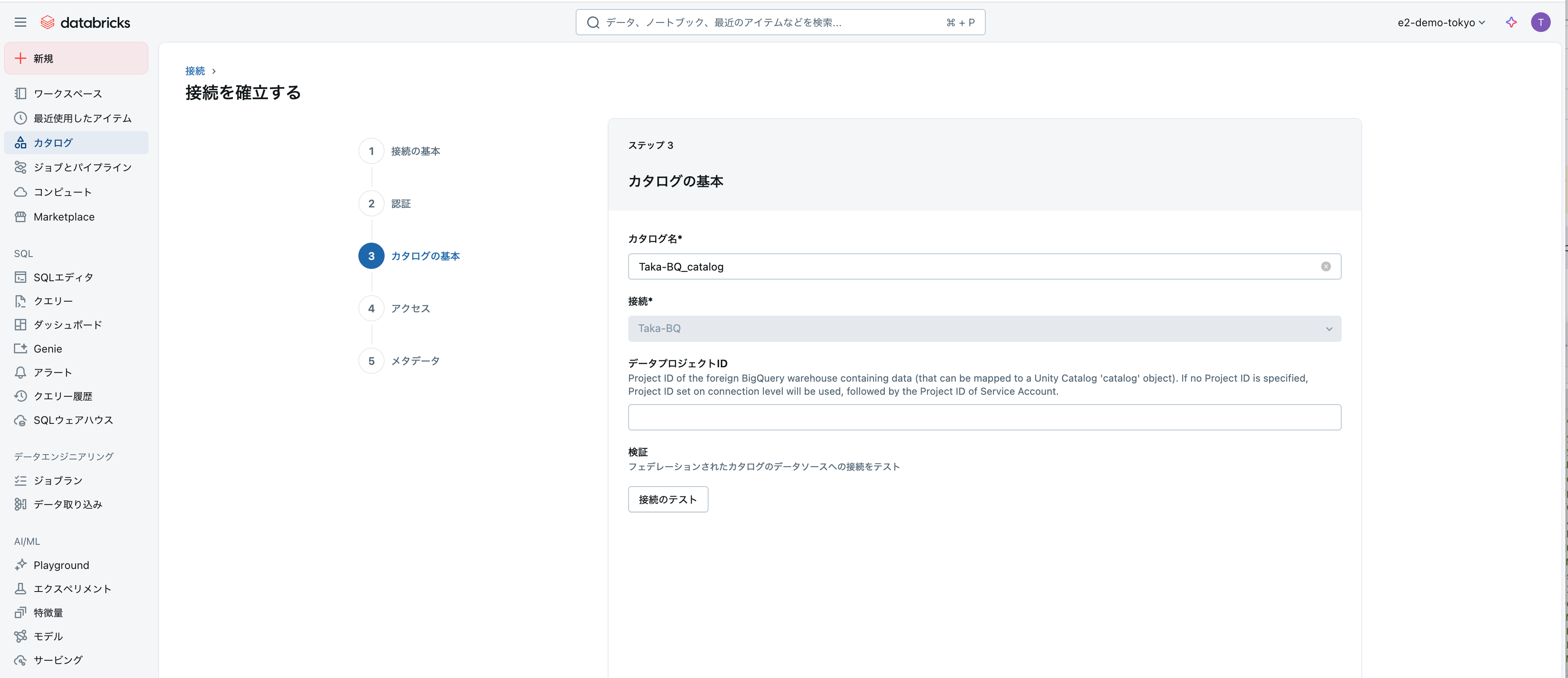Image resolution: width=1568 pixels, height=678 pixels.
Task: Click the データプロジェクトID input field
Action: pos(984,417)
